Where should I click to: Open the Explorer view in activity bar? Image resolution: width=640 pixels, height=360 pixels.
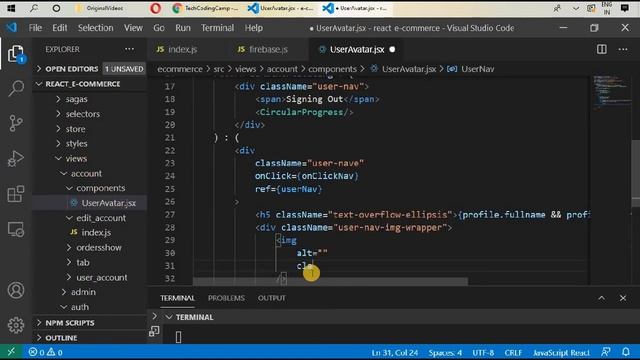[x=16, y=54]
